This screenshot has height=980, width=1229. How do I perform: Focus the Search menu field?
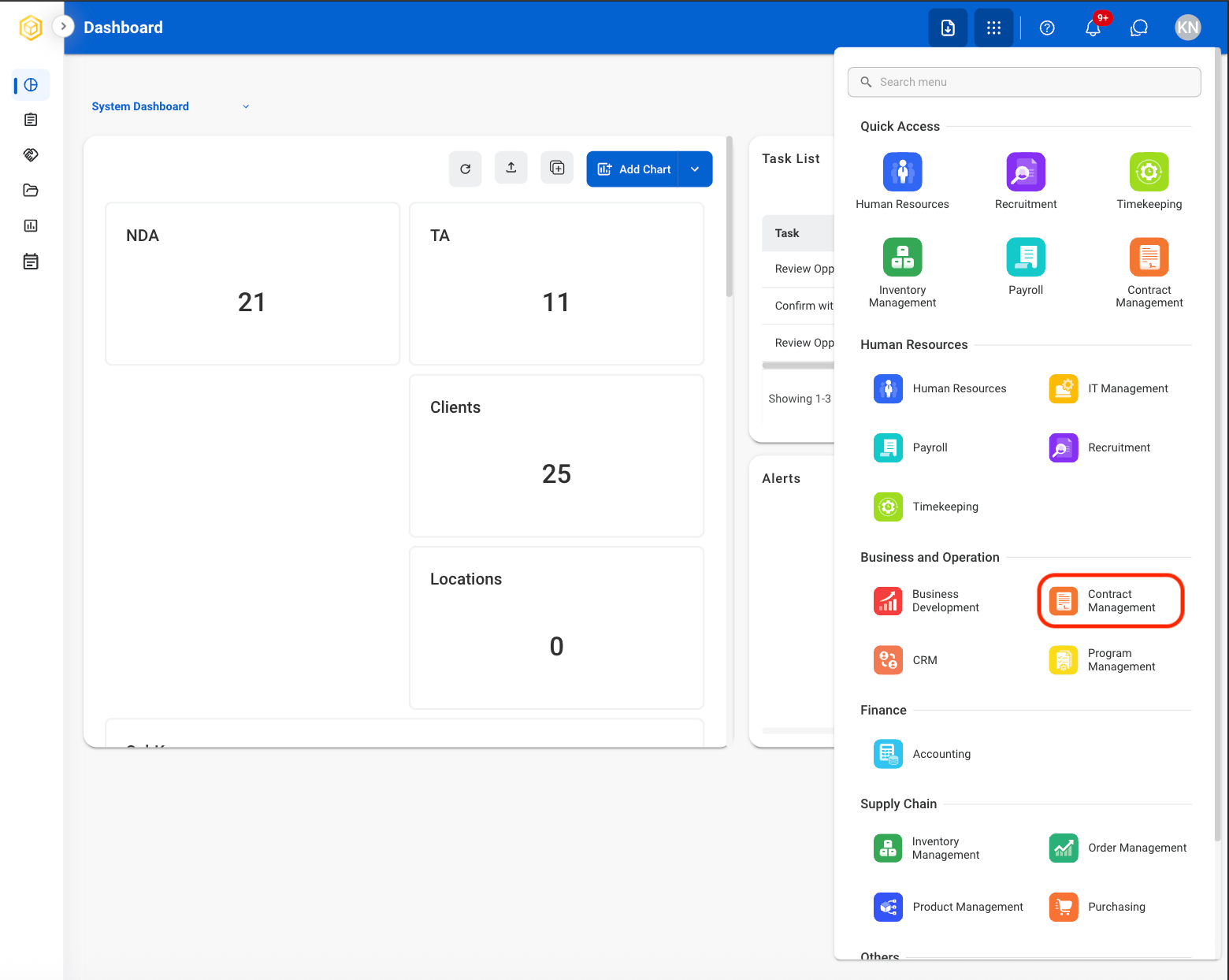(1024, 82)
